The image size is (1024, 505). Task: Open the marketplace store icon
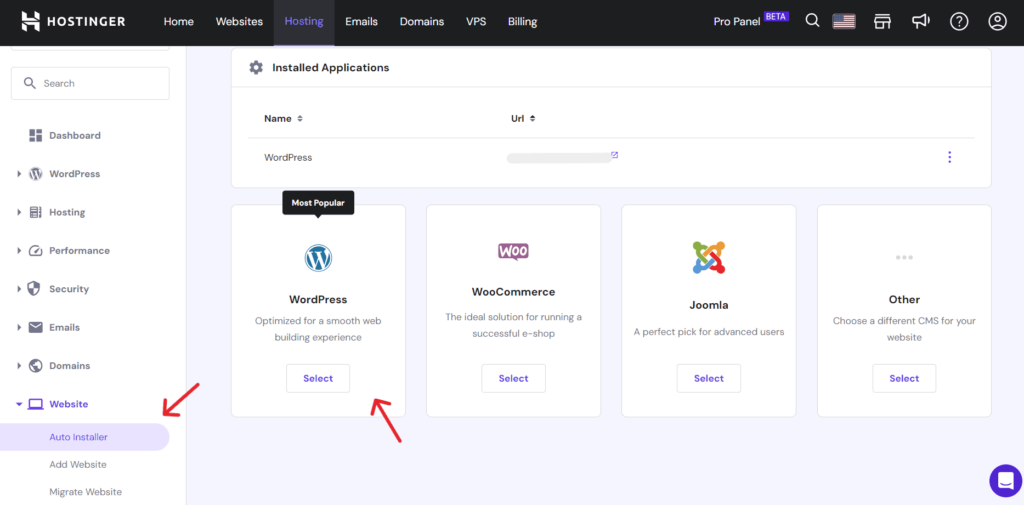(x=882, y=22)
